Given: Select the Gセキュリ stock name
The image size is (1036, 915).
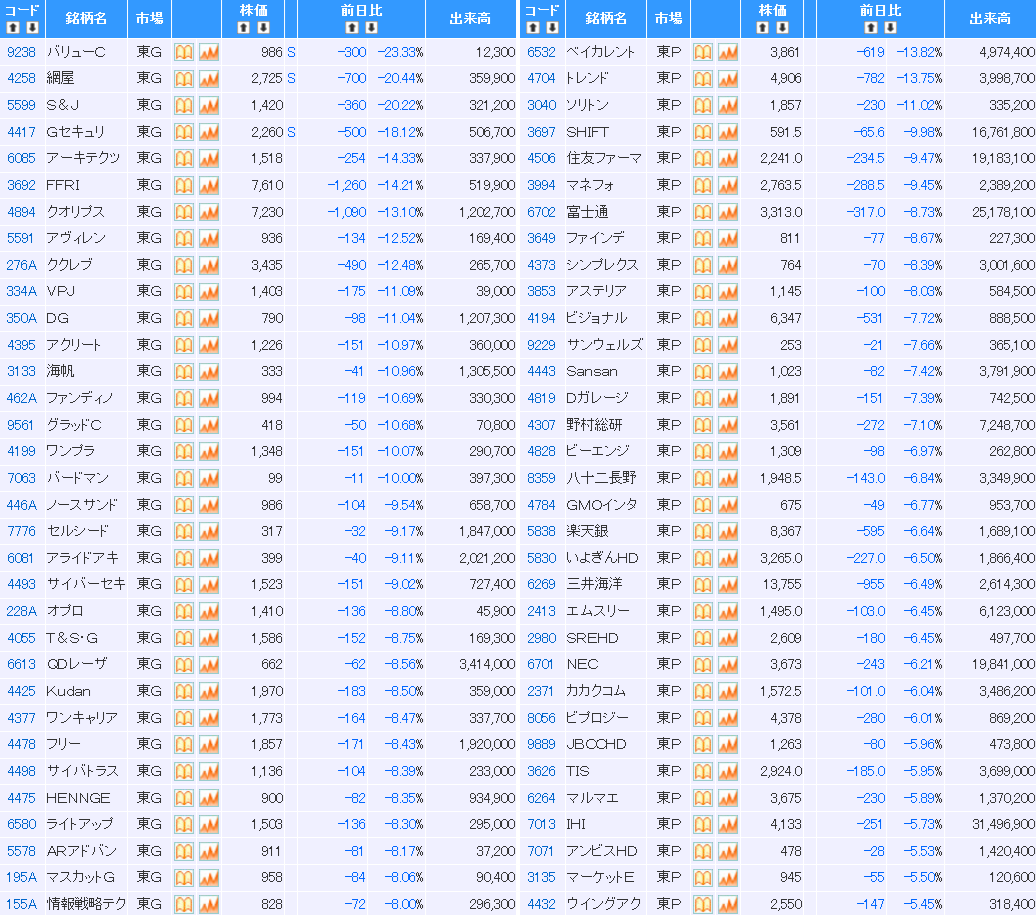Looking at the screenshot, I should pos(75,132).
